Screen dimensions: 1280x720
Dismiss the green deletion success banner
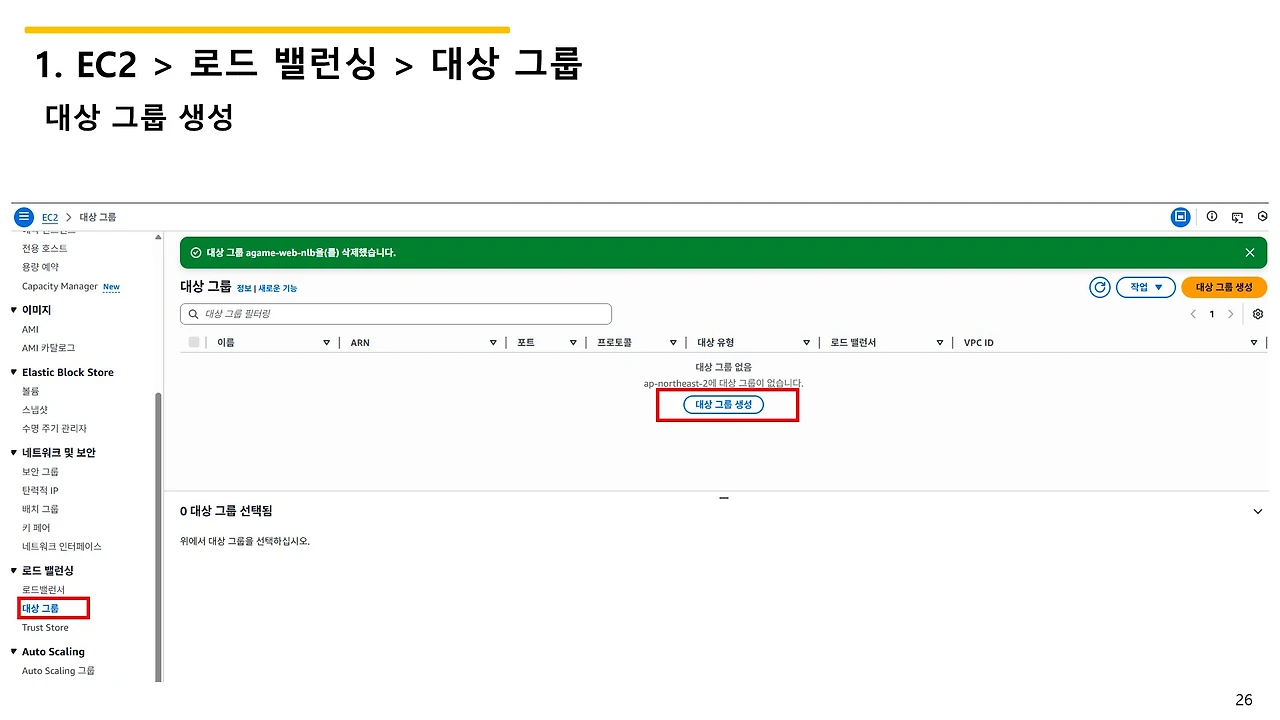pyautogui.click(x=1249, y=252)
